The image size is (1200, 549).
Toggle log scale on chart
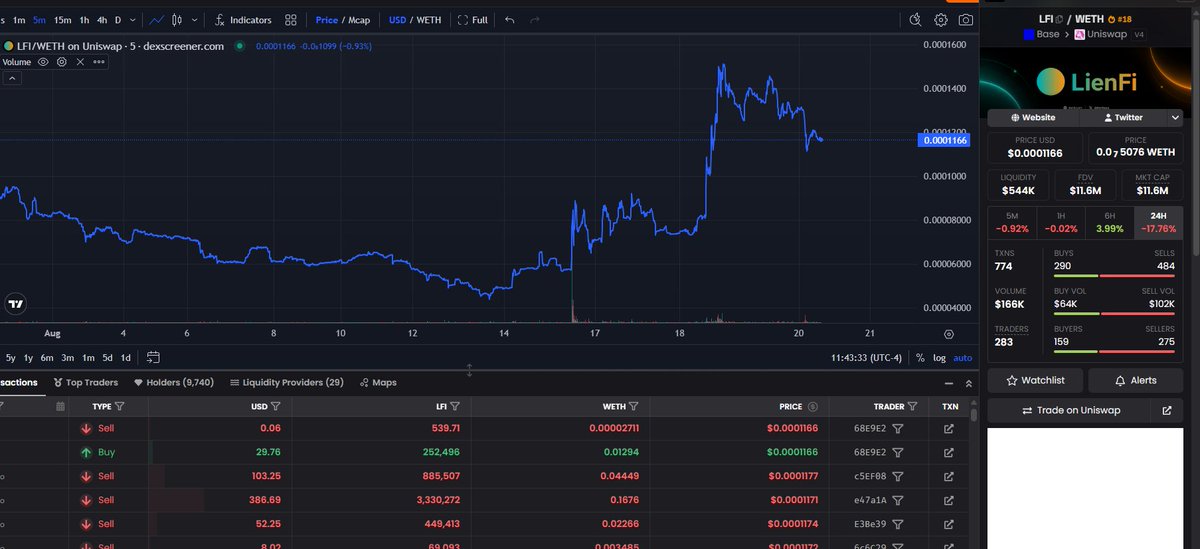click(939, 357)
